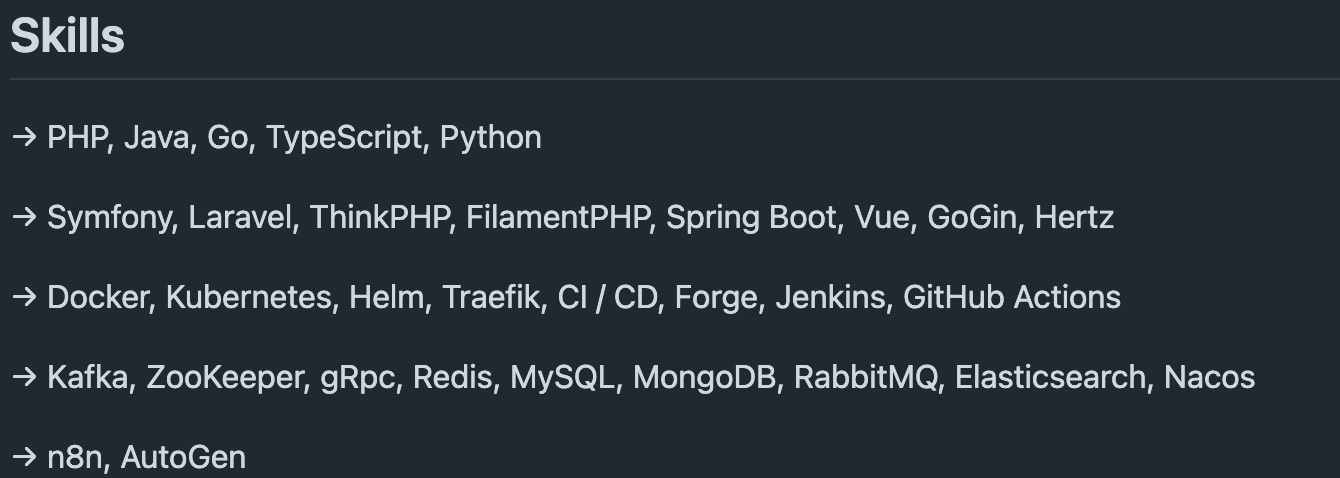Select the word TypeScript
Viewport: 1340px width, 478px height.
point(345,138)
